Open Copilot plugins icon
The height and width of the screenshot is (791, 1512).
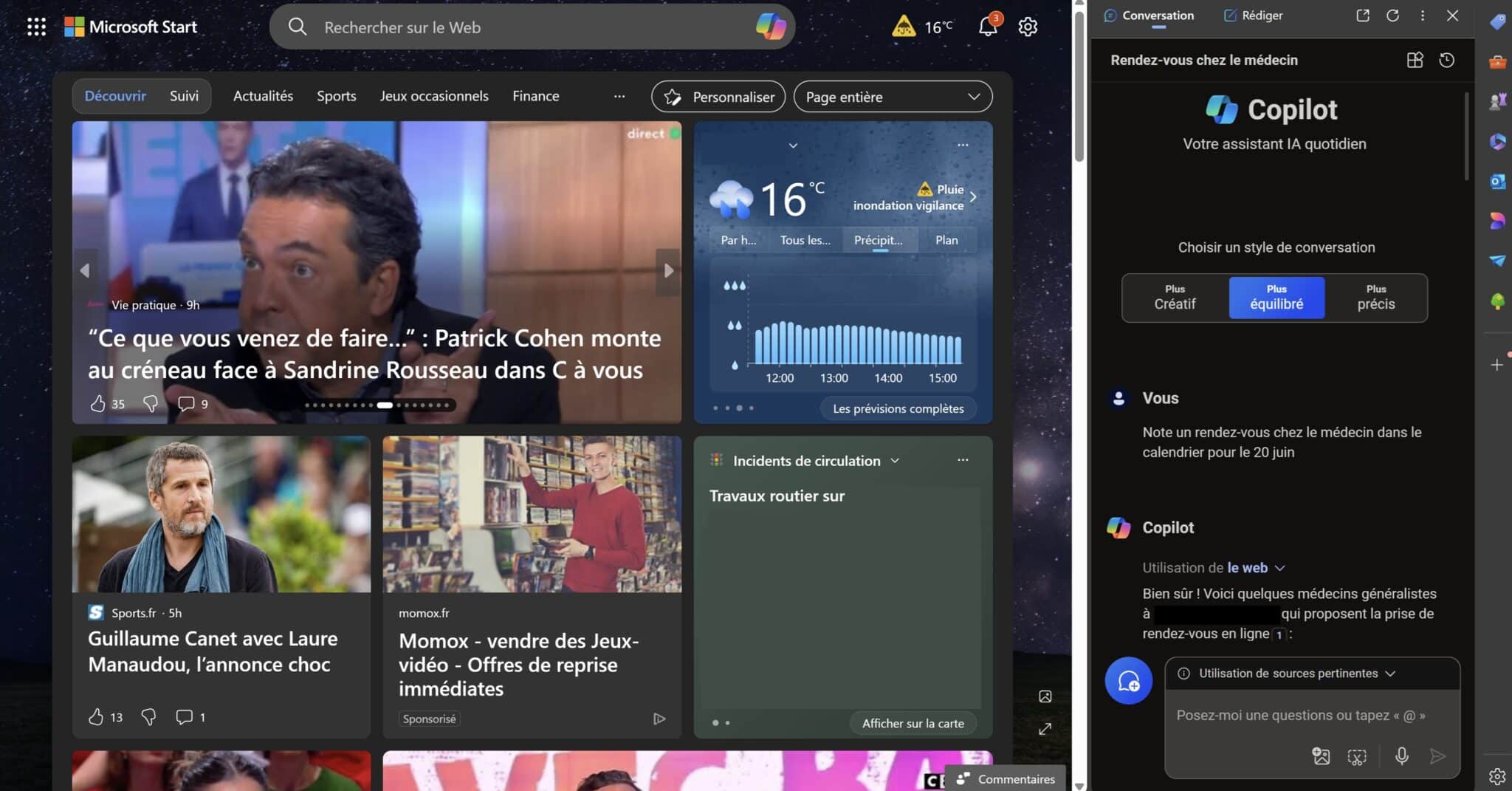[x=1415, y=60]
